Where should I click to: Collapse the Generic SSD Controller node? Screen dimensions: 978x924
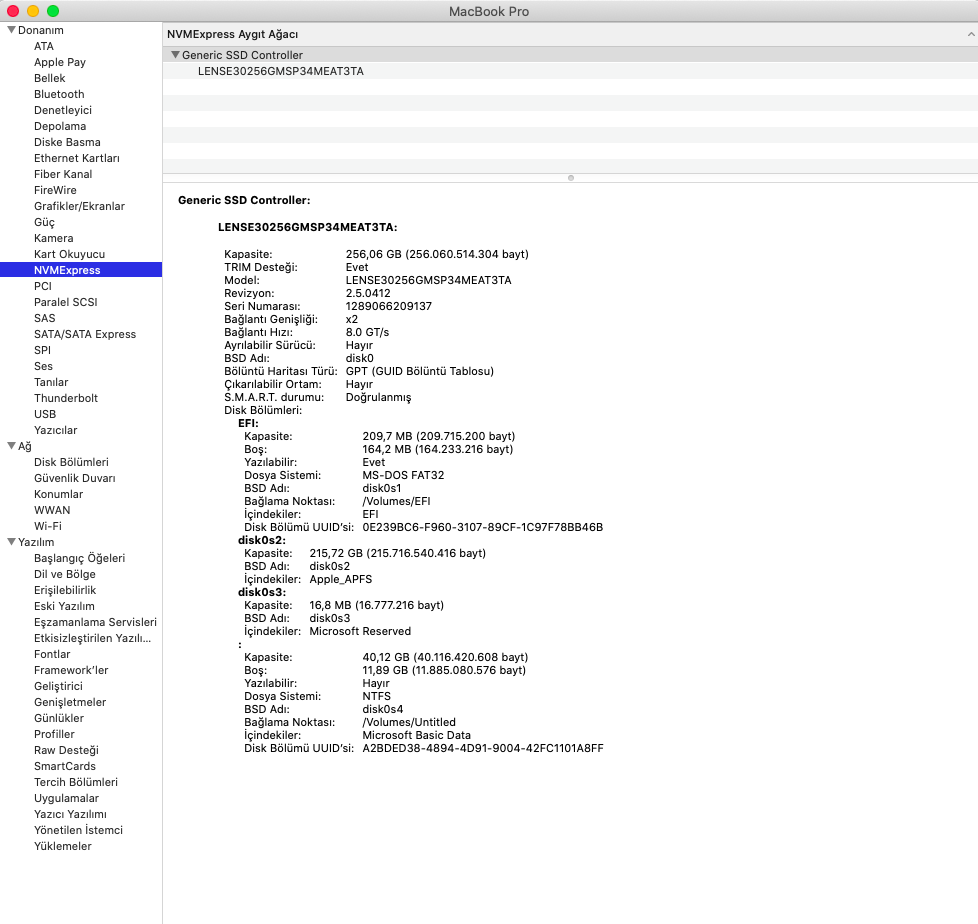[x=176, y=55]
